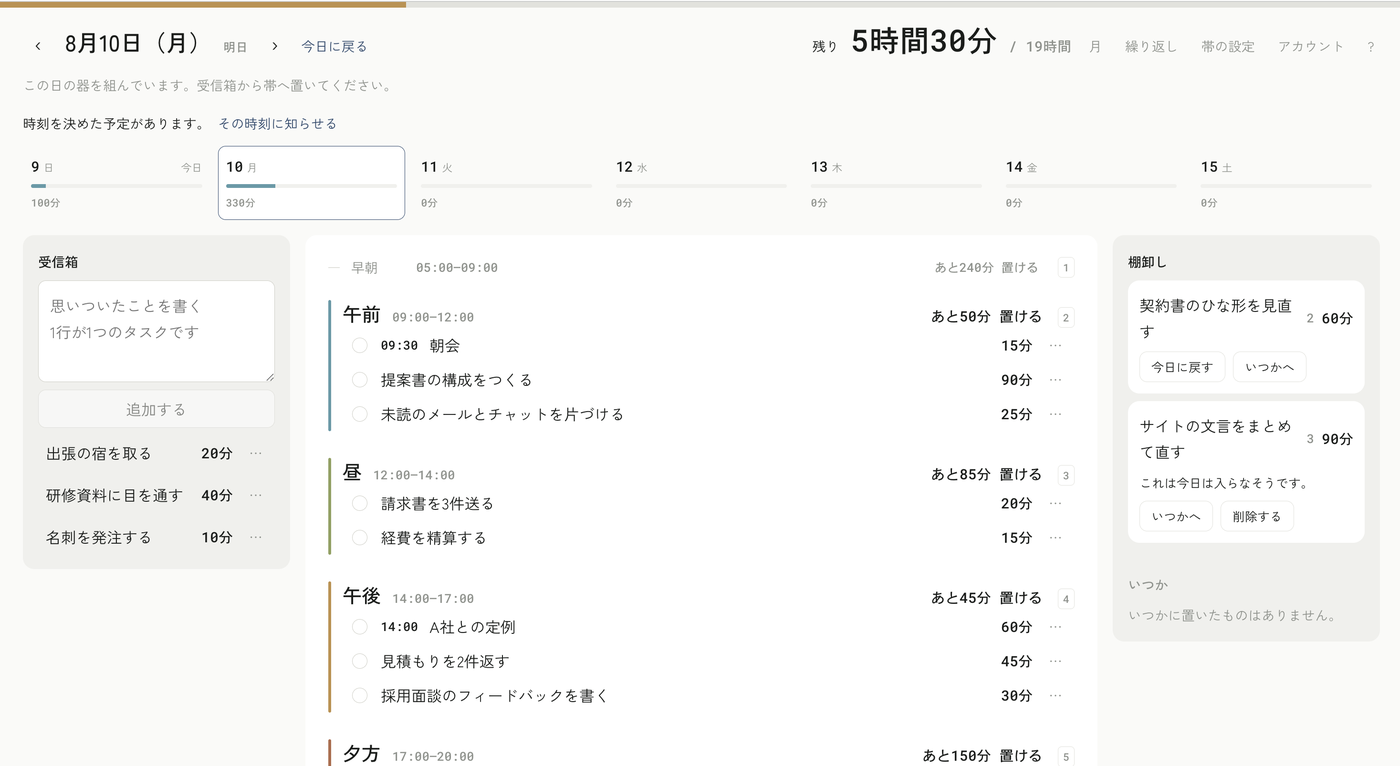Select day 11 火 in week strip

[x=506, y=183]
